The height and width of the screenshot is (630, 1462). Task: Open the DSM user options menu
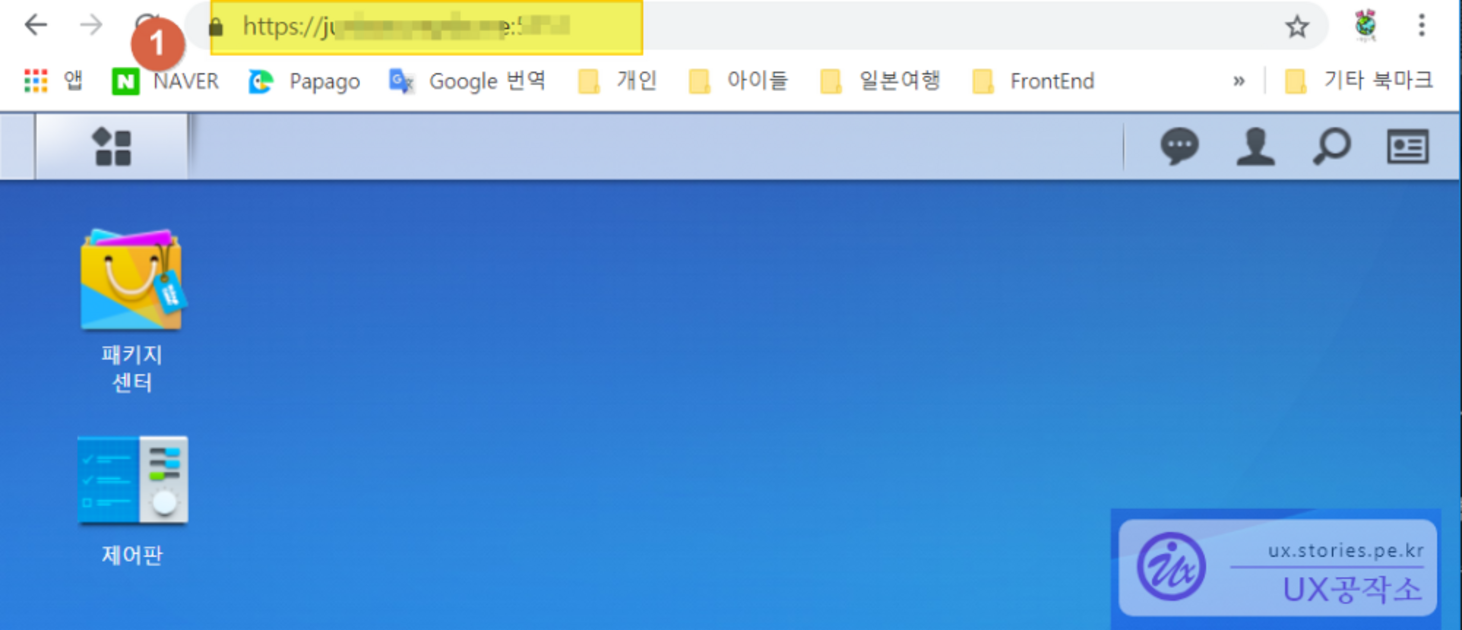(1255, 147)
